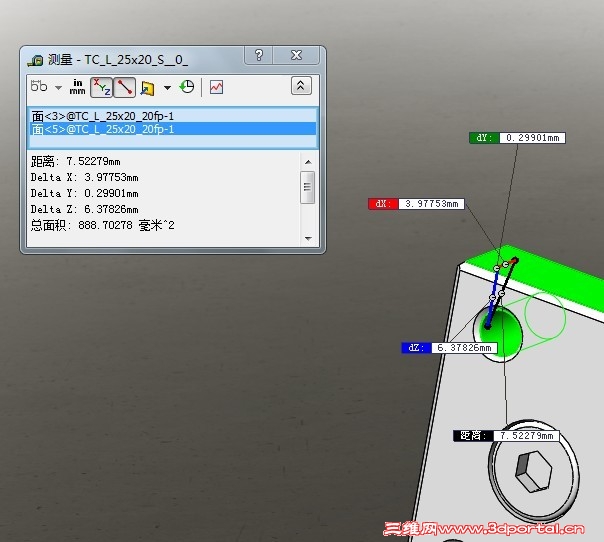The width and height of the screenshot is (604, 542).
Task: Click the black 距离 7.52279mm callout
Action: [506, 436]
